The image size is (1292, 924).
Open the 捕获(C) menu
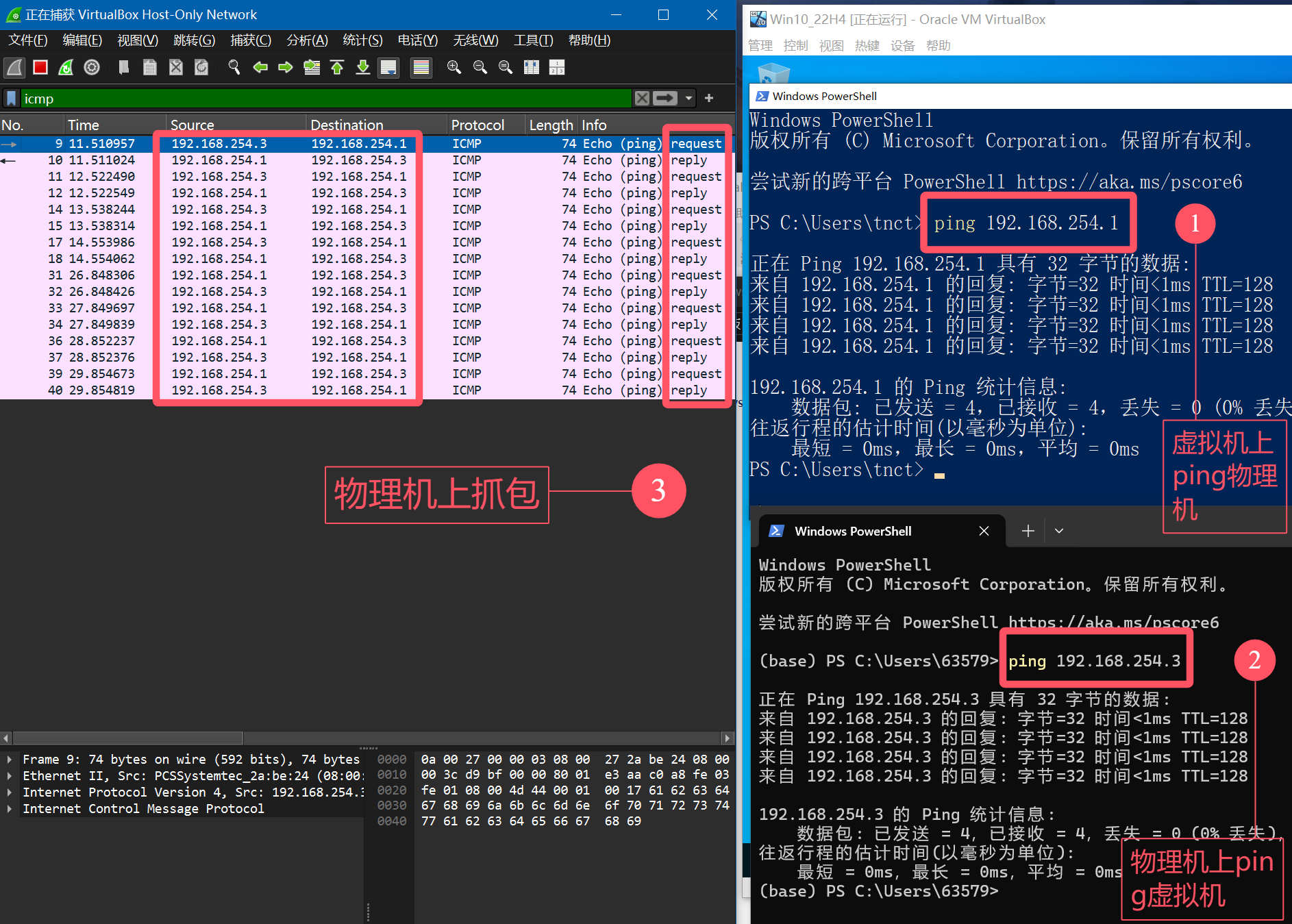(250, 40)
